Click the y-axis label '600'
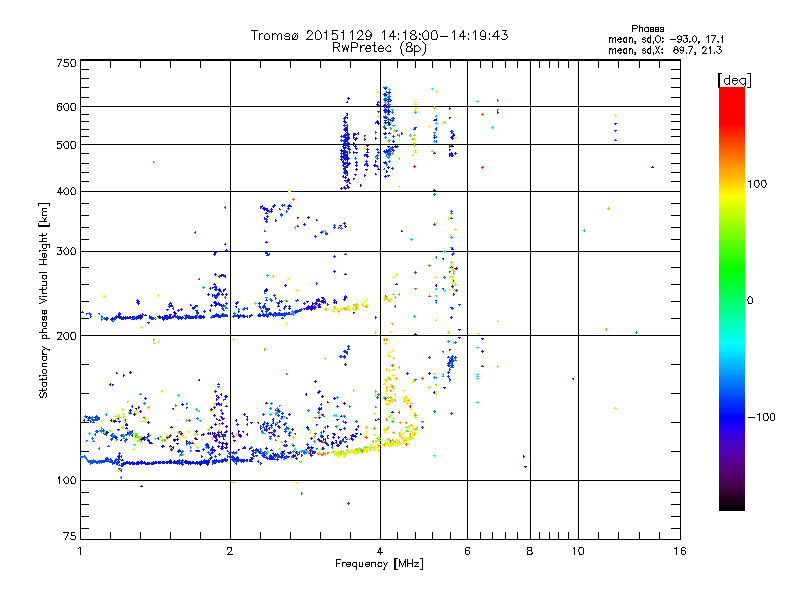Screen dimensions: 800x600 click(67, 107)
